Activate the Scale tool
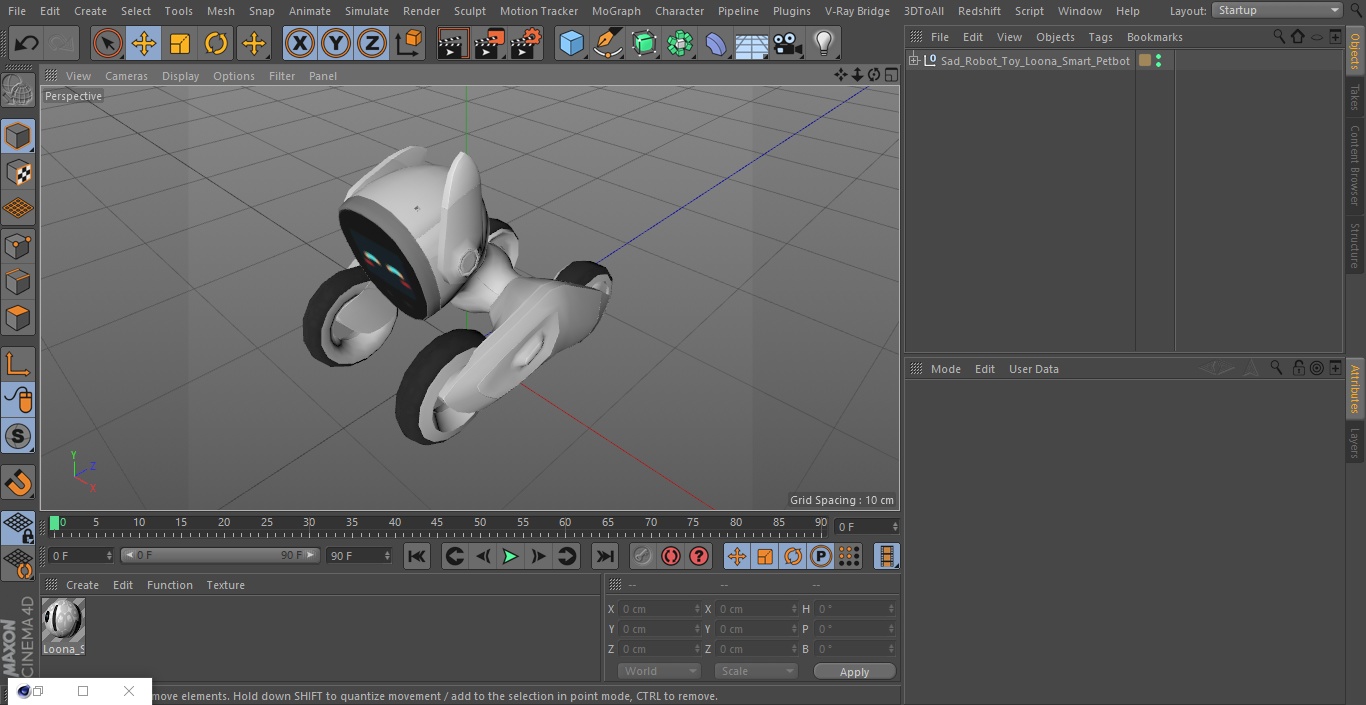This screenshot has height=705, width=1366. point(180,43)
